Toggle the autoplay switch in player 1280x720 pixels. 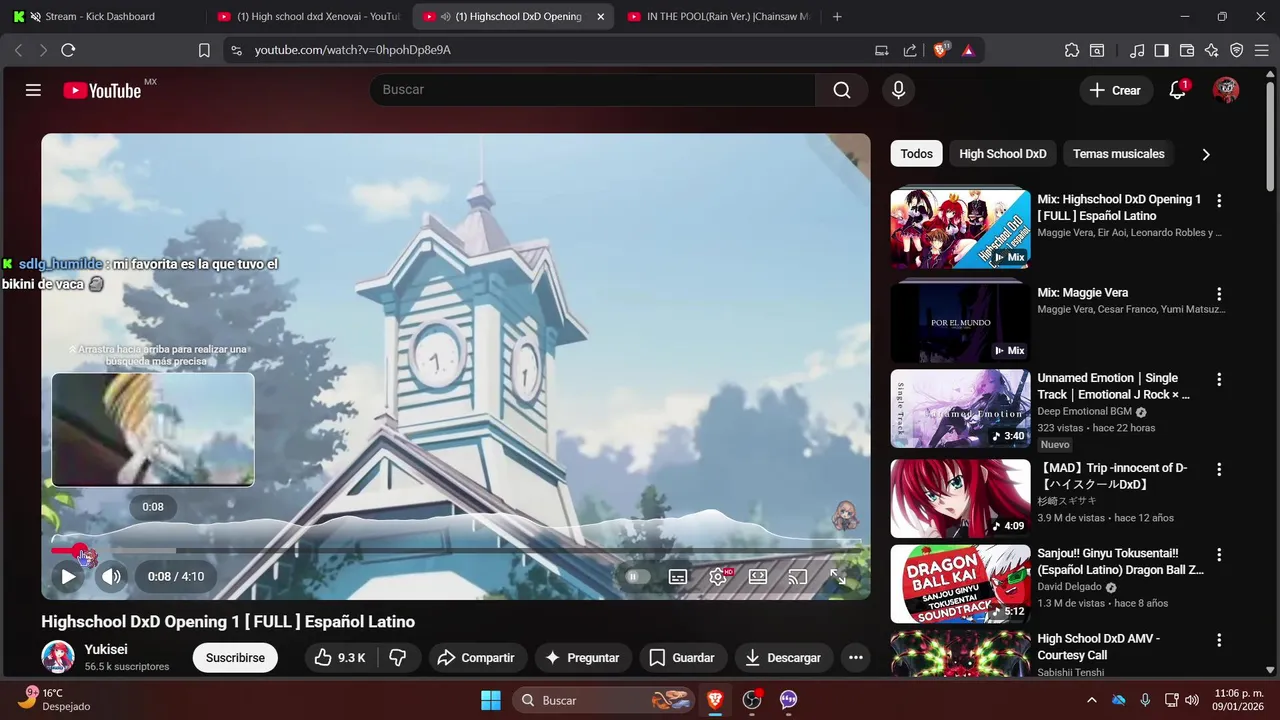pos(636,576)
